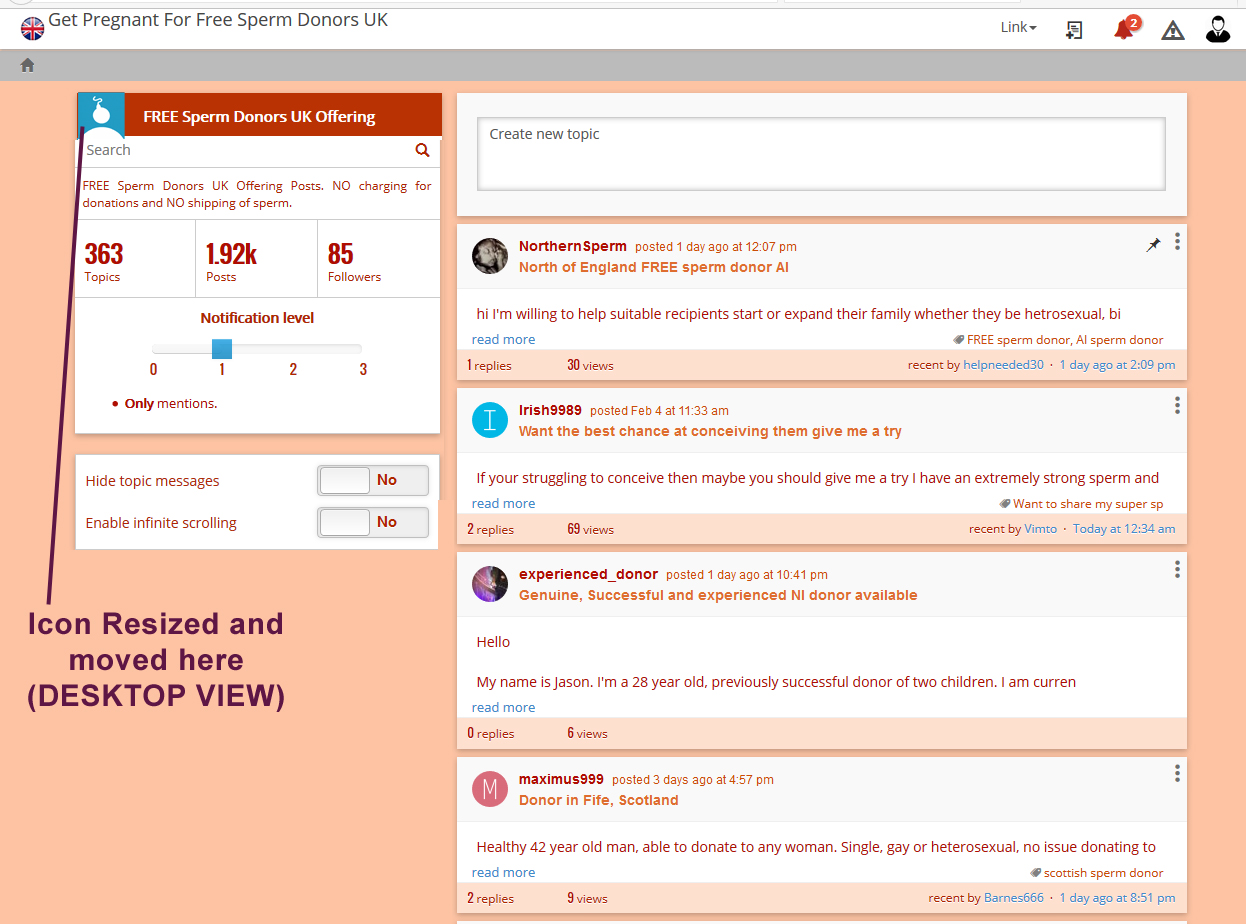
Task: Click the UK flag site logo
Action: coord(33,28)
